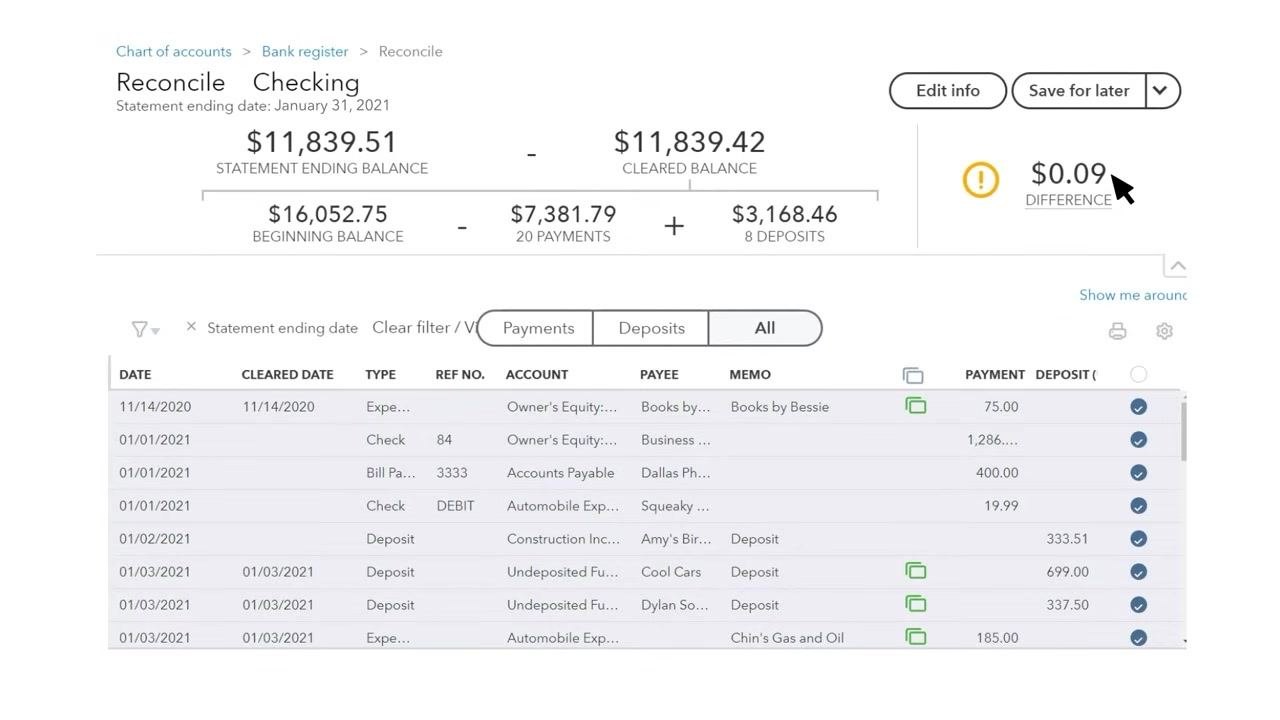The image size is (1280, 720).
Task: Click the 3333 ref number cell
Action: click(x=452, y=472)
